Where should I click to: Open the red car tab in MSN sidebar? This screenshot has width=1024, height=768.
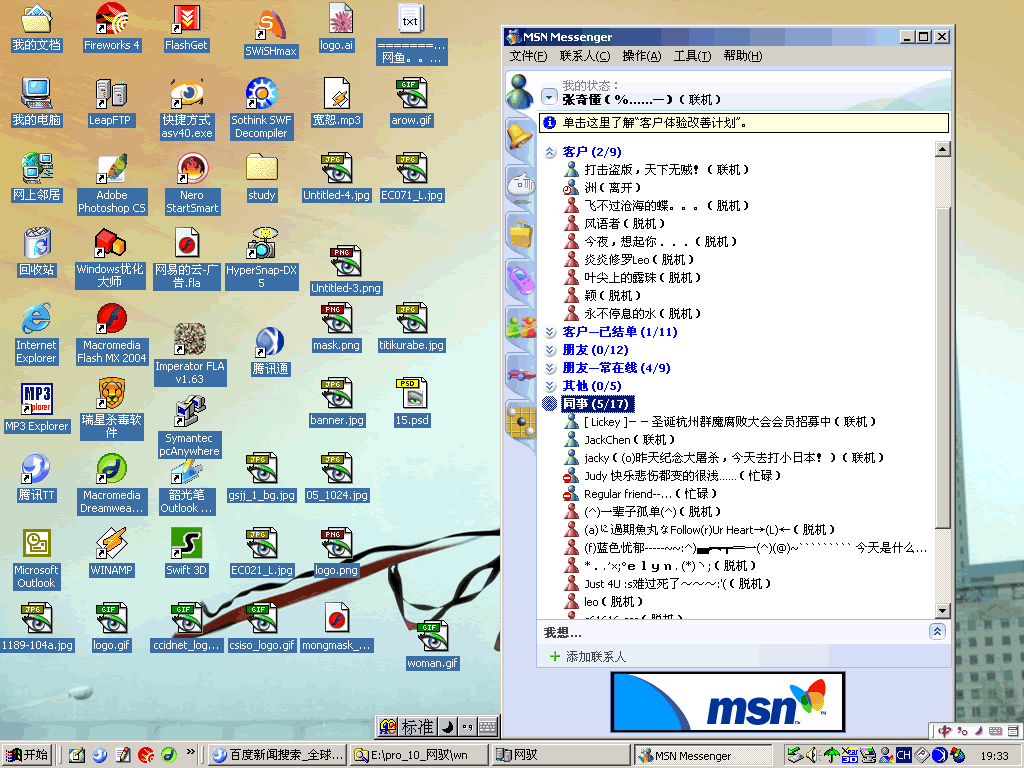point(520,374)
